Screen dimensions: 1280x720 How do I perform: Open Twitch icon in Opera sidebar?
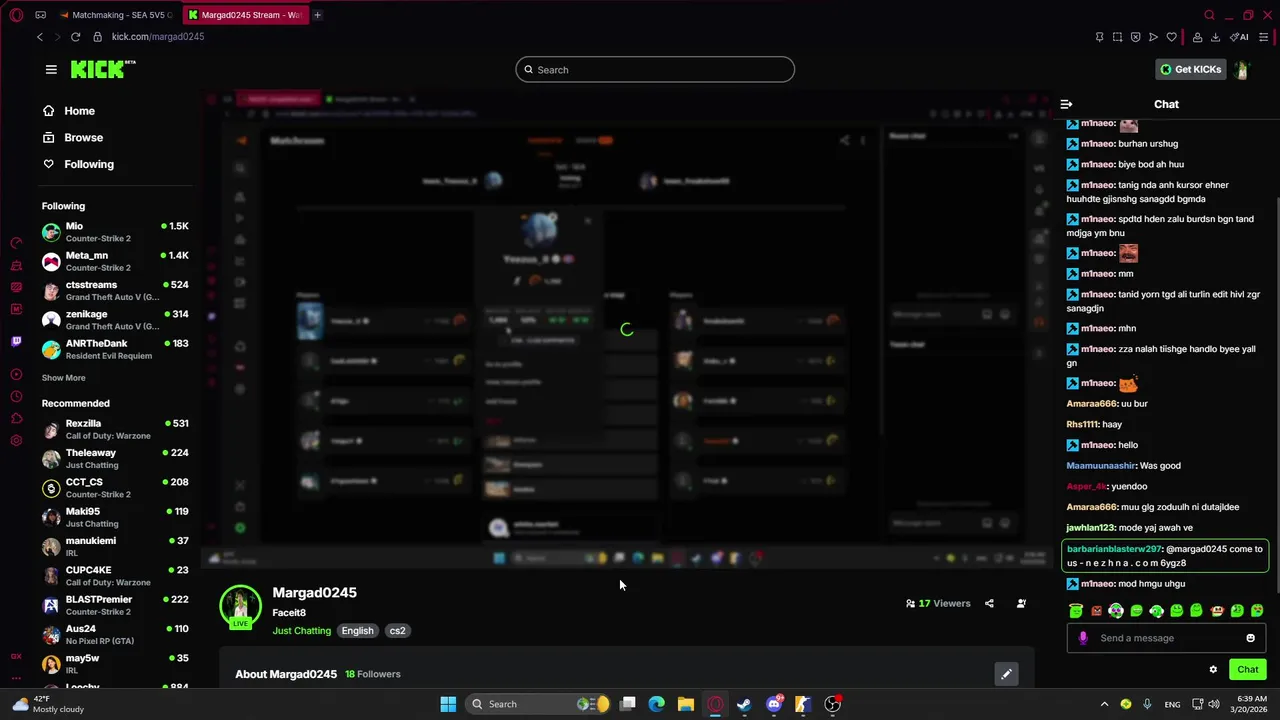pos(16,342)
